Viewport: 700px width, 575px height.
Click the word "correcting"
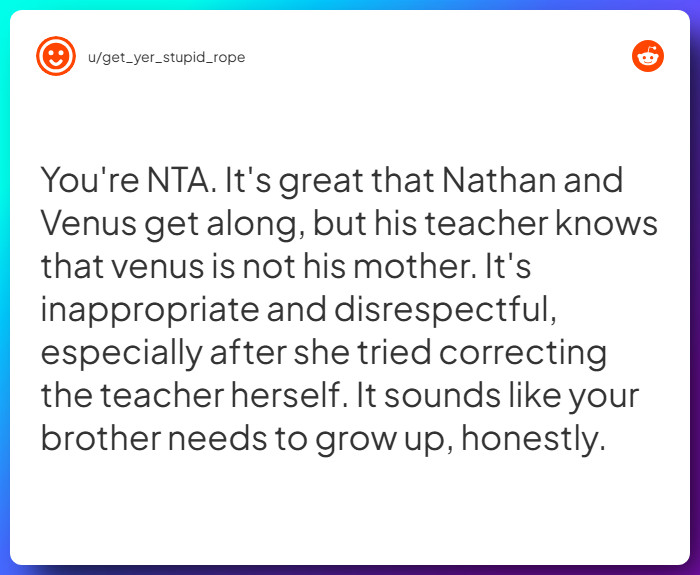pyautogui.click(x=523, y=354)
